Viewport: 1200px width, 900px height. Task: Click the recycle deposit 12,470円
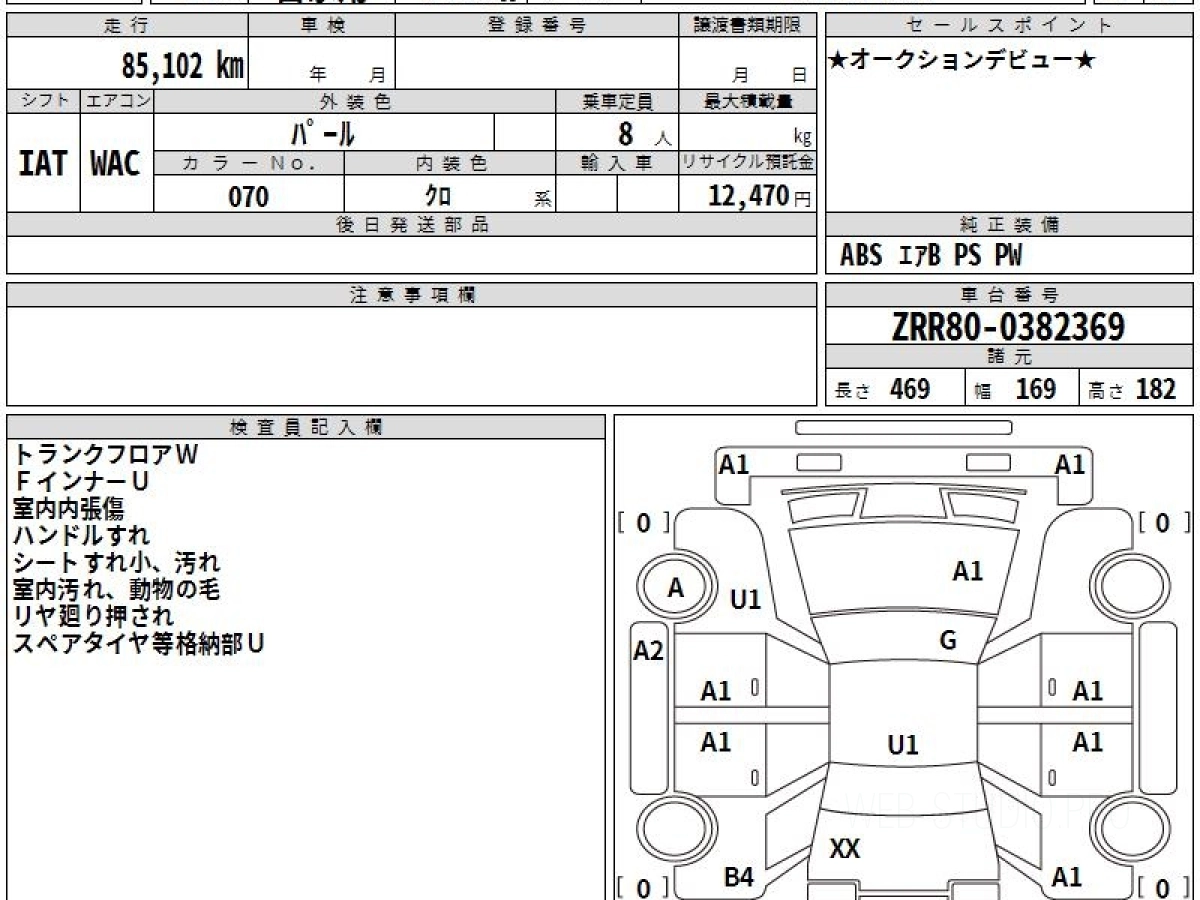tap(760, 196)
